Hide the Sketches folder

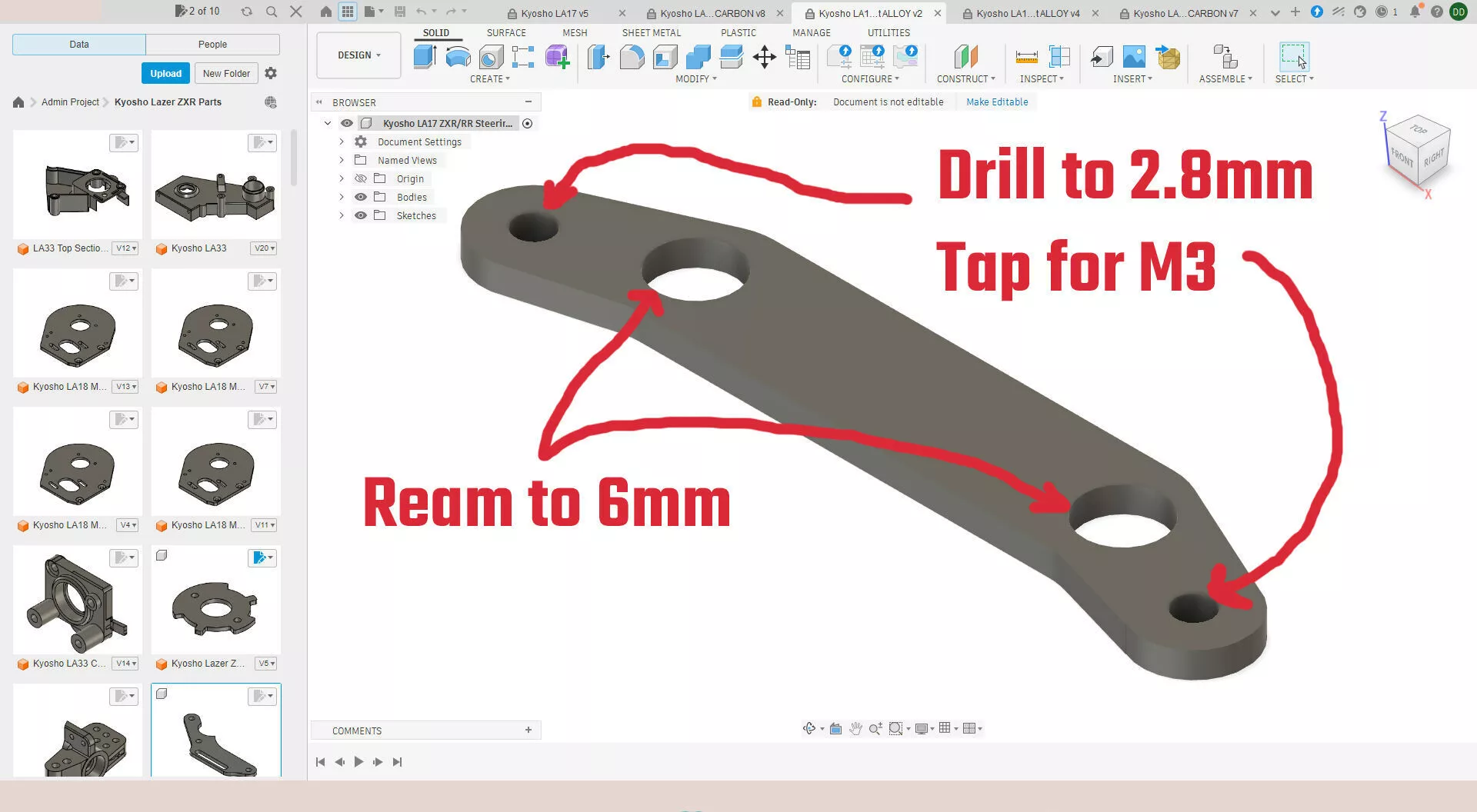click(x=360, y=215)
